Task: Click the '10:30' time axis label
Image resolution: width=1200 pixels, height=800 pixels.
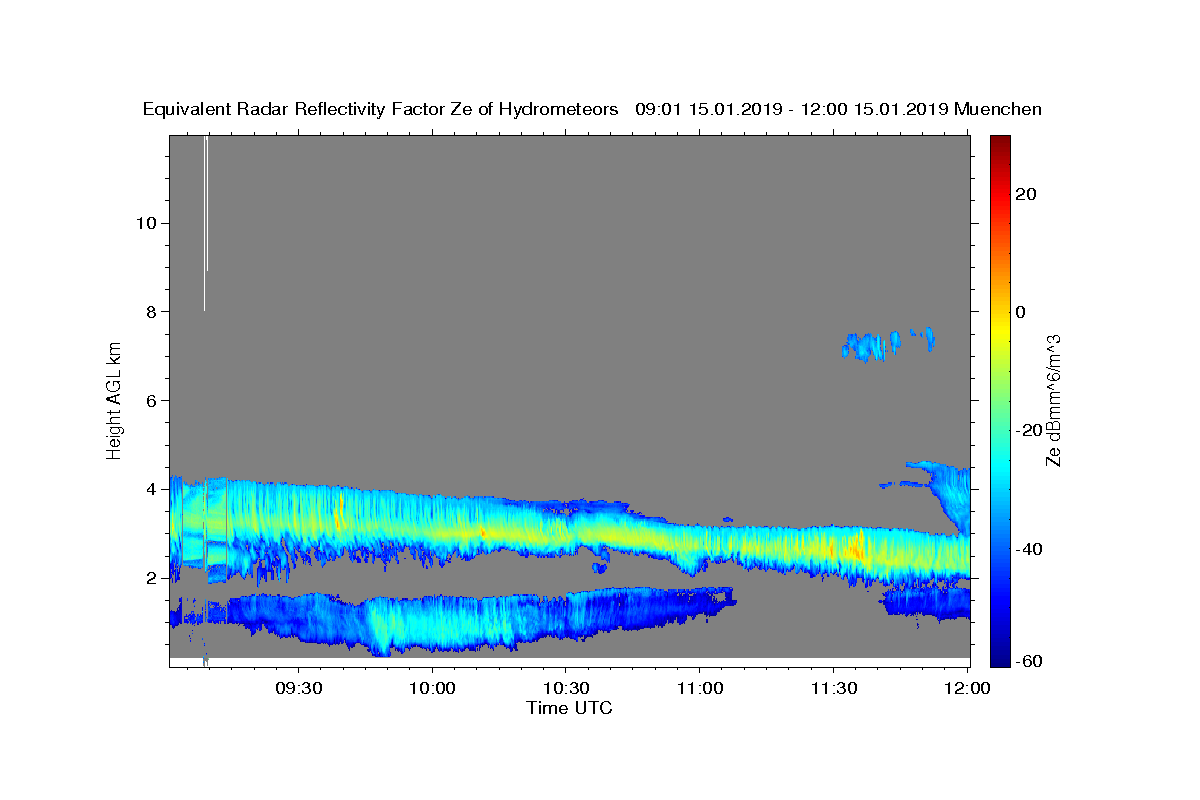Action: coord(566,689)
